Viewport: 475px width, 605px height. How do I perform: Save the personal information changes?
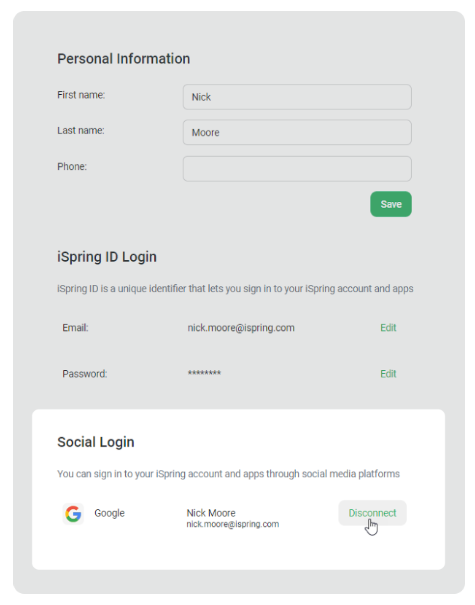(391, 204)
